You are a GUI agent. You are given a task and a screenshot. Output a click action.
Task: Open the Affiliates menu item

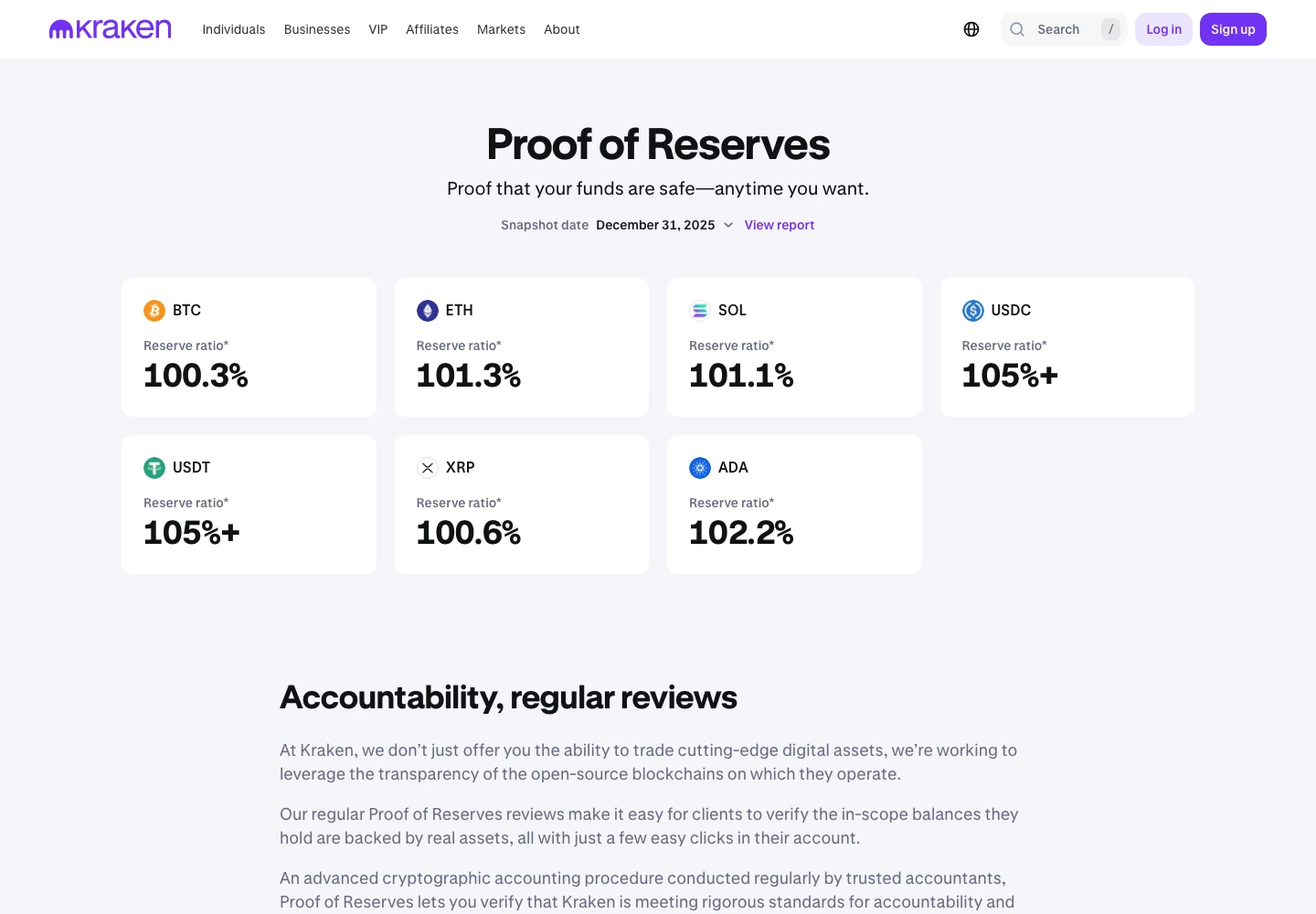point(432,29)
